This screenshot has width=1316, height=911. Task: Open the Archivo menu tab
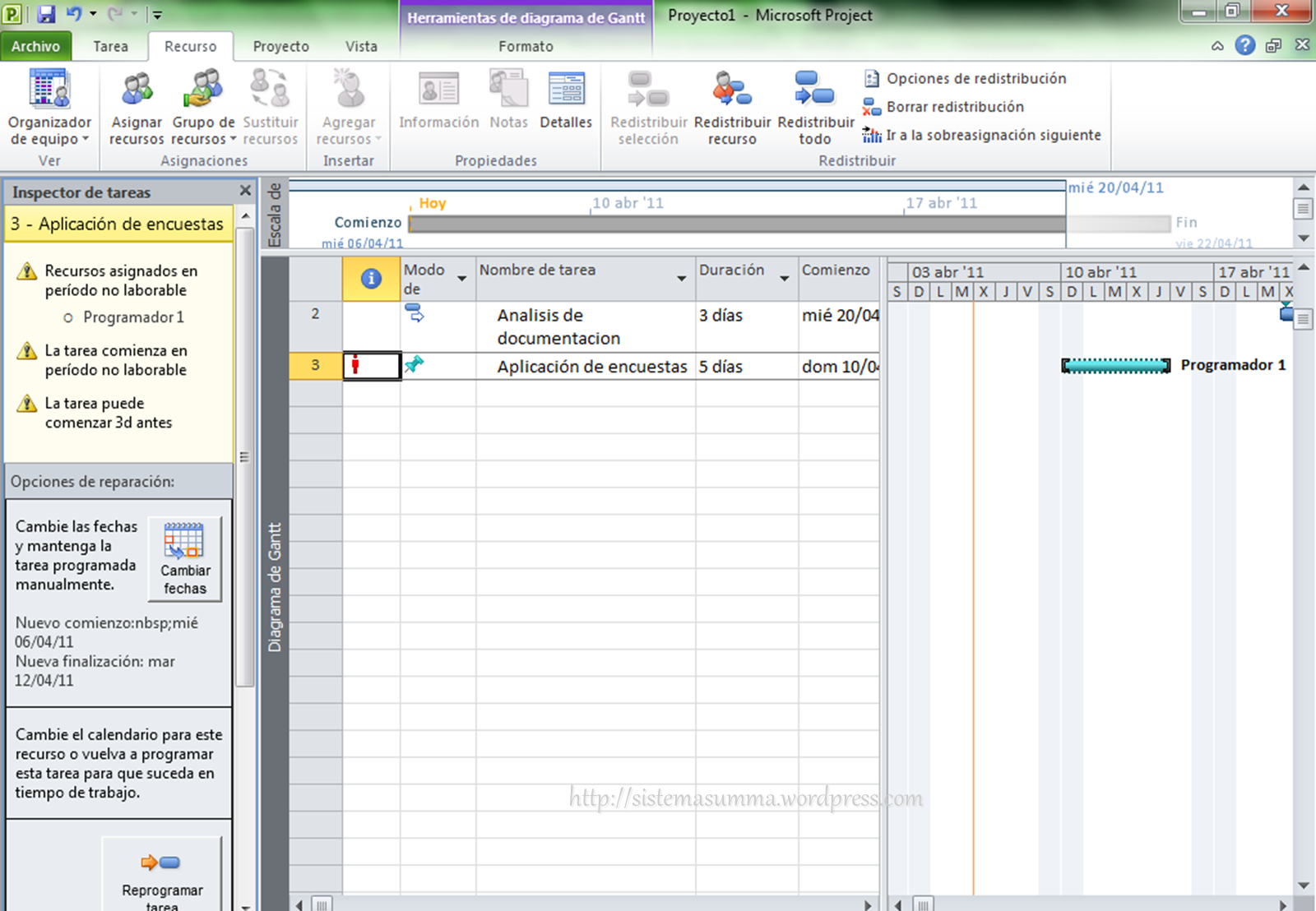(x=35, y=47)
